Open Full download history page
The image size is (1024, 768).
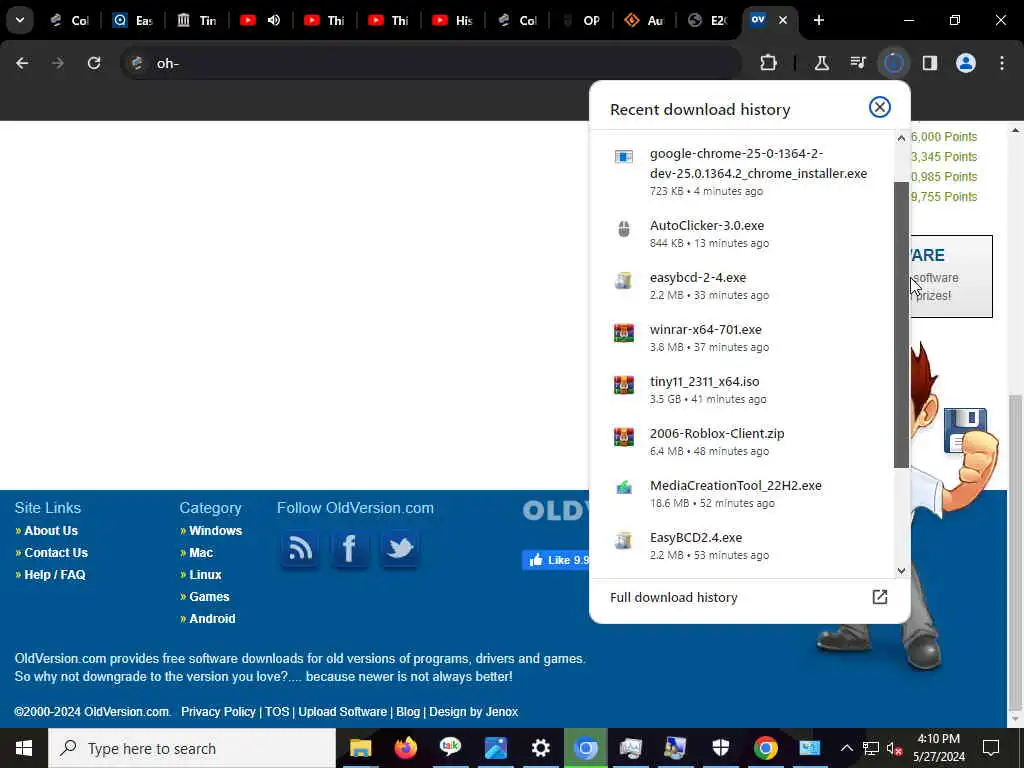[748, 598]
